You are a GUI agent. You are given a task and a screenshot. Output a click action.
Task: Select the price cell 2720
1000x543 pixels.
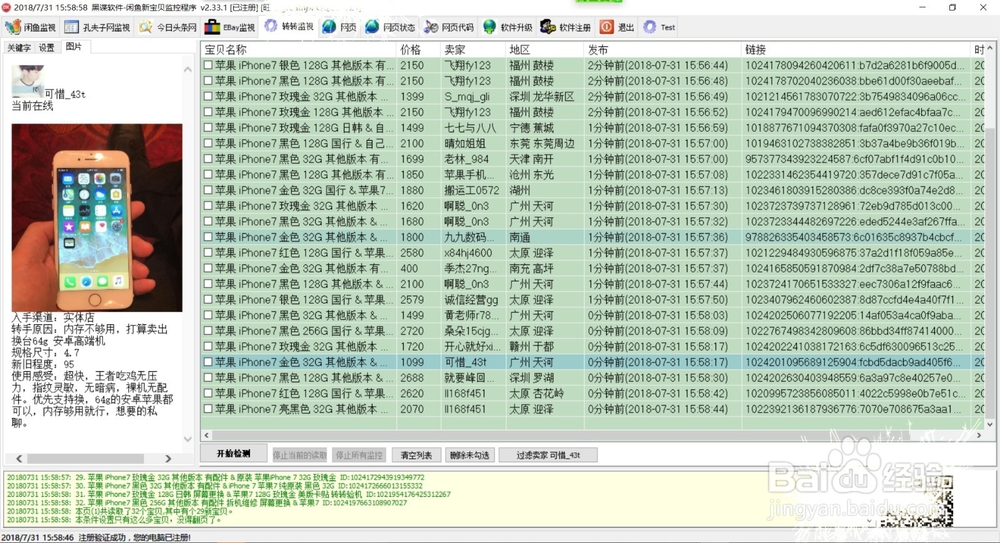tap(418, 331)
